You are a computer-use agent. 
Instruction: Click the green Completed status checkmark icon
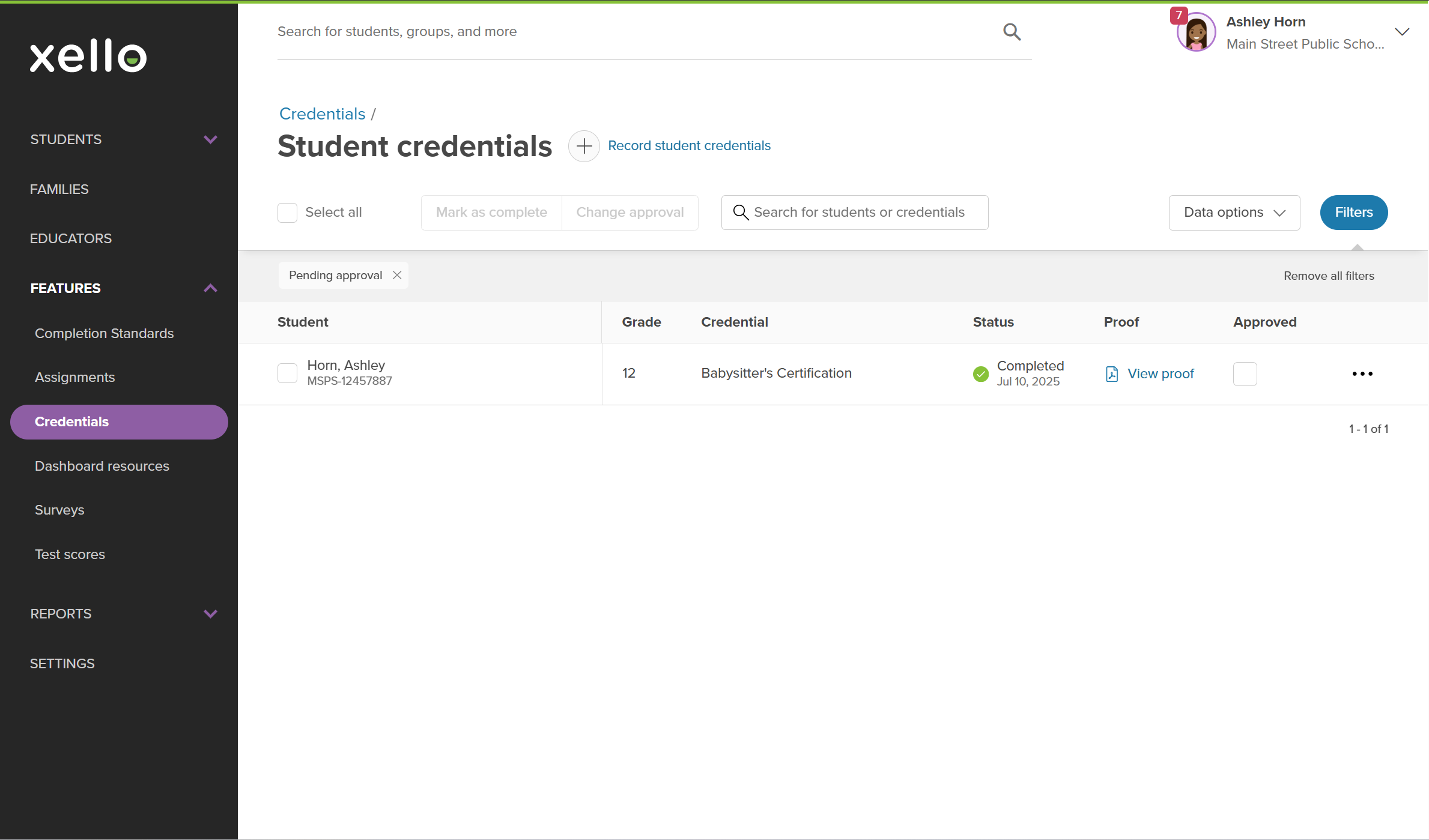980,373
